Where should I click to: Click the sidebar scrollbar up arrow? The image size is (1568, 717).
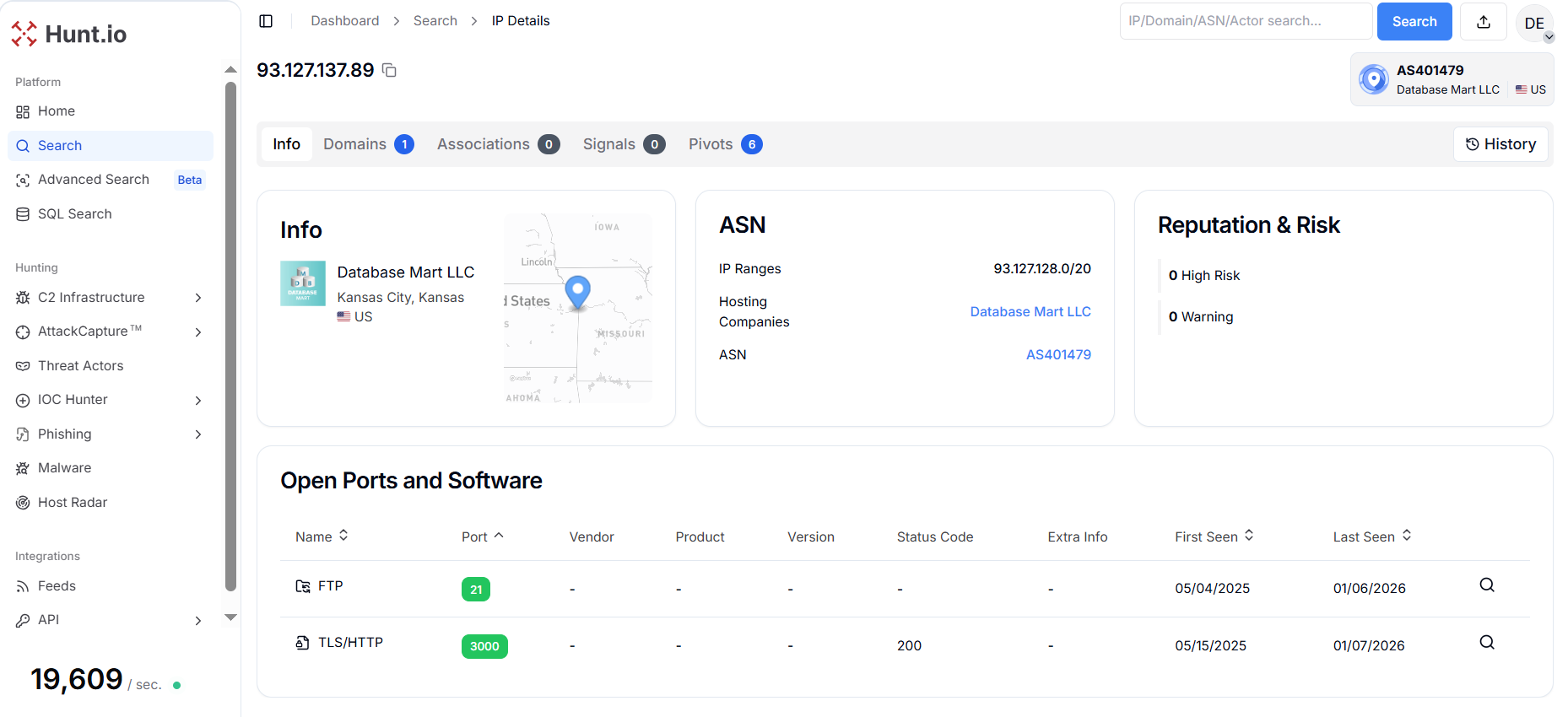[230, 70]
